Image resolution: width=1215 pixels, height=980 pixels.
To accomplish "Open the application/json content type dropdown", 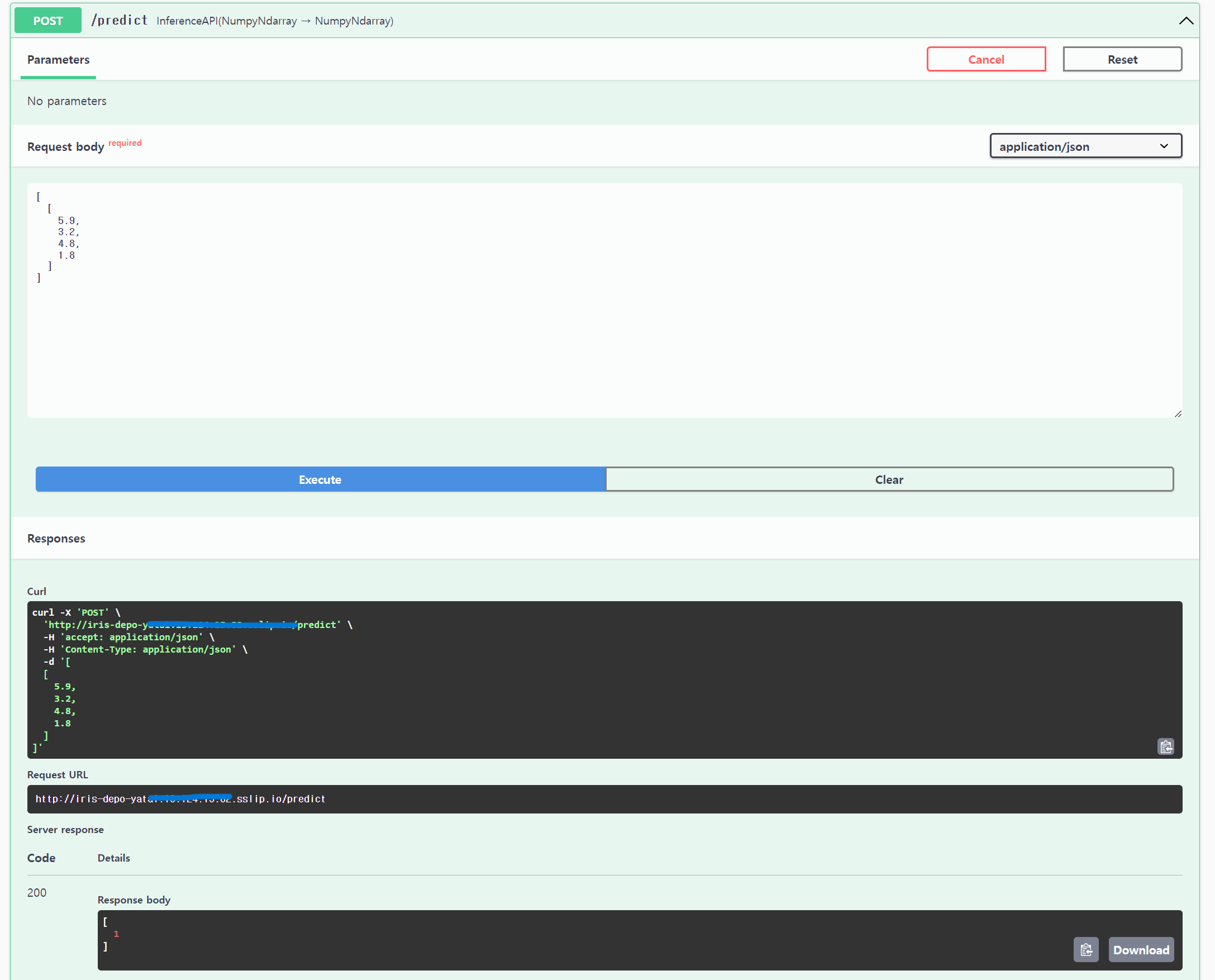I will pyautogui.click(x=1085, y=146).
